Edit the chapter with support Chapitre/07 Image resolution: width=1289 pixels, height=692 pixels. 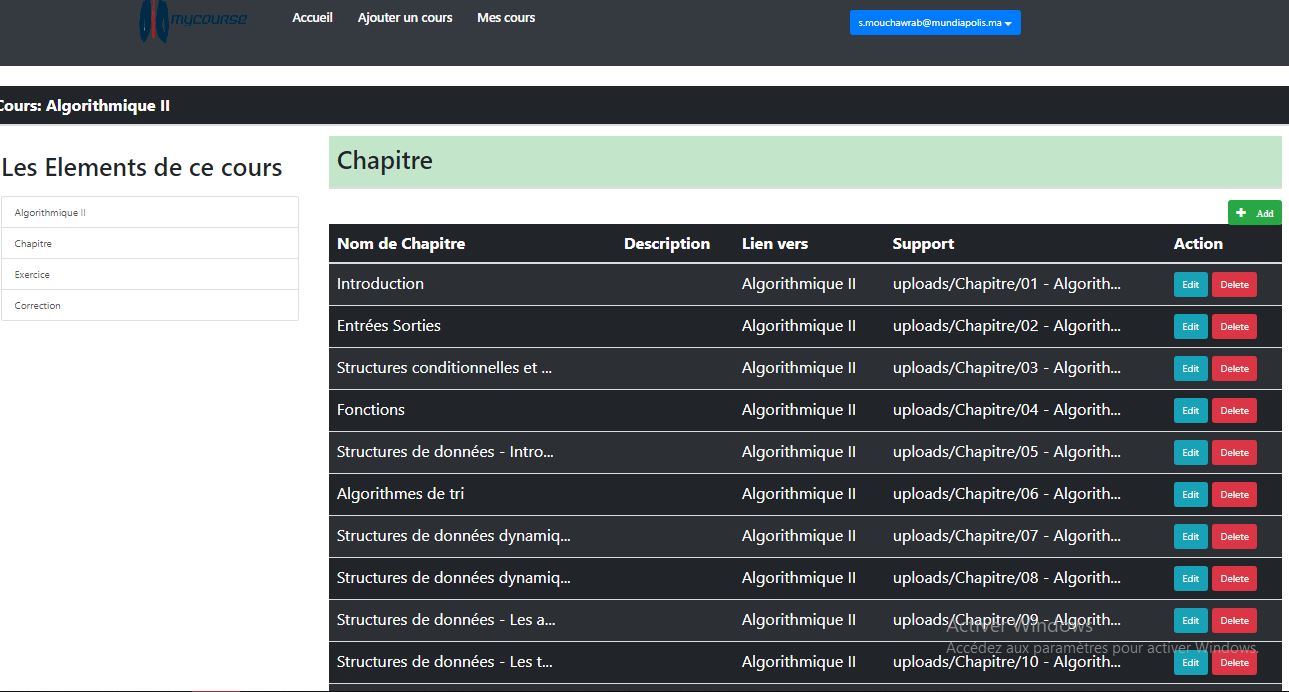1190,537
